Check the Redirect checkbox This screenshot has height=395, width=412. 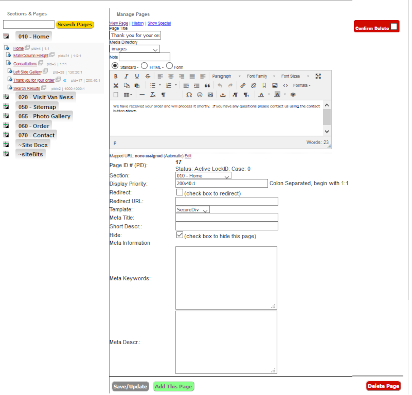[x=179, y=192]
